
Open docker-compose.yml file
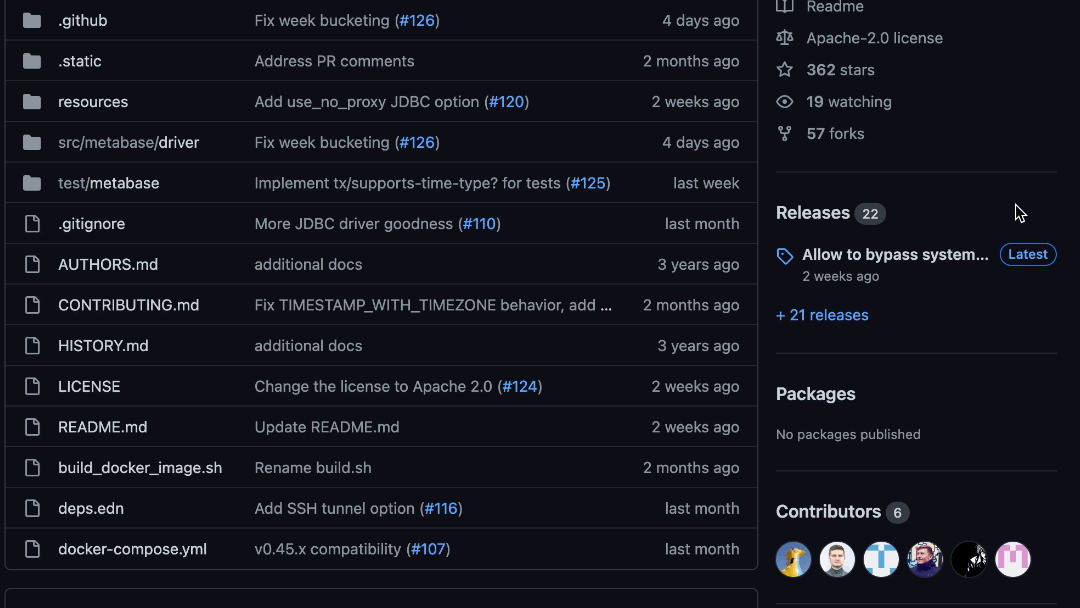[132, 549]
